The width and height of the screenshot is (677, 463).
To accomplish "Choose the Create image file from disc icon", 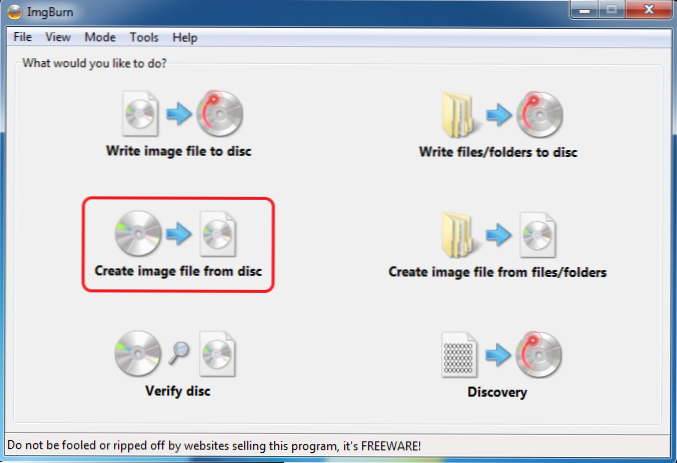I will (x=175, y=234).
